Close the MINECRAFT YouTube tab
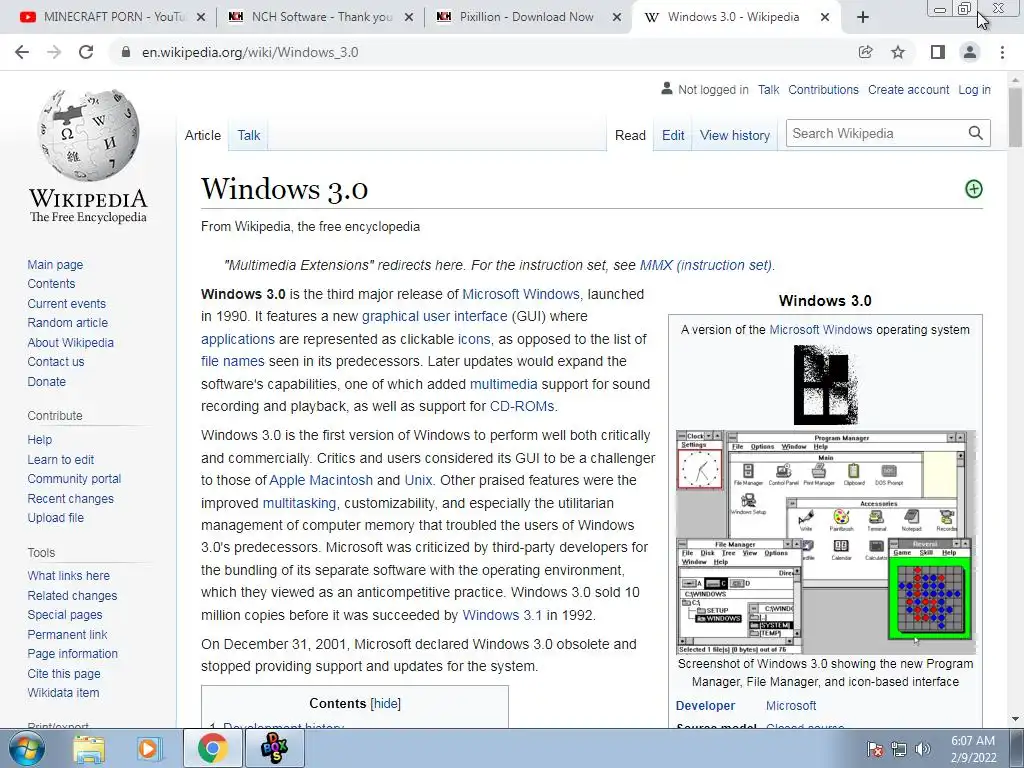Image resolution: width=1024 pixels, height=768 pixels. pyautogui.click(x=201, y=17)
